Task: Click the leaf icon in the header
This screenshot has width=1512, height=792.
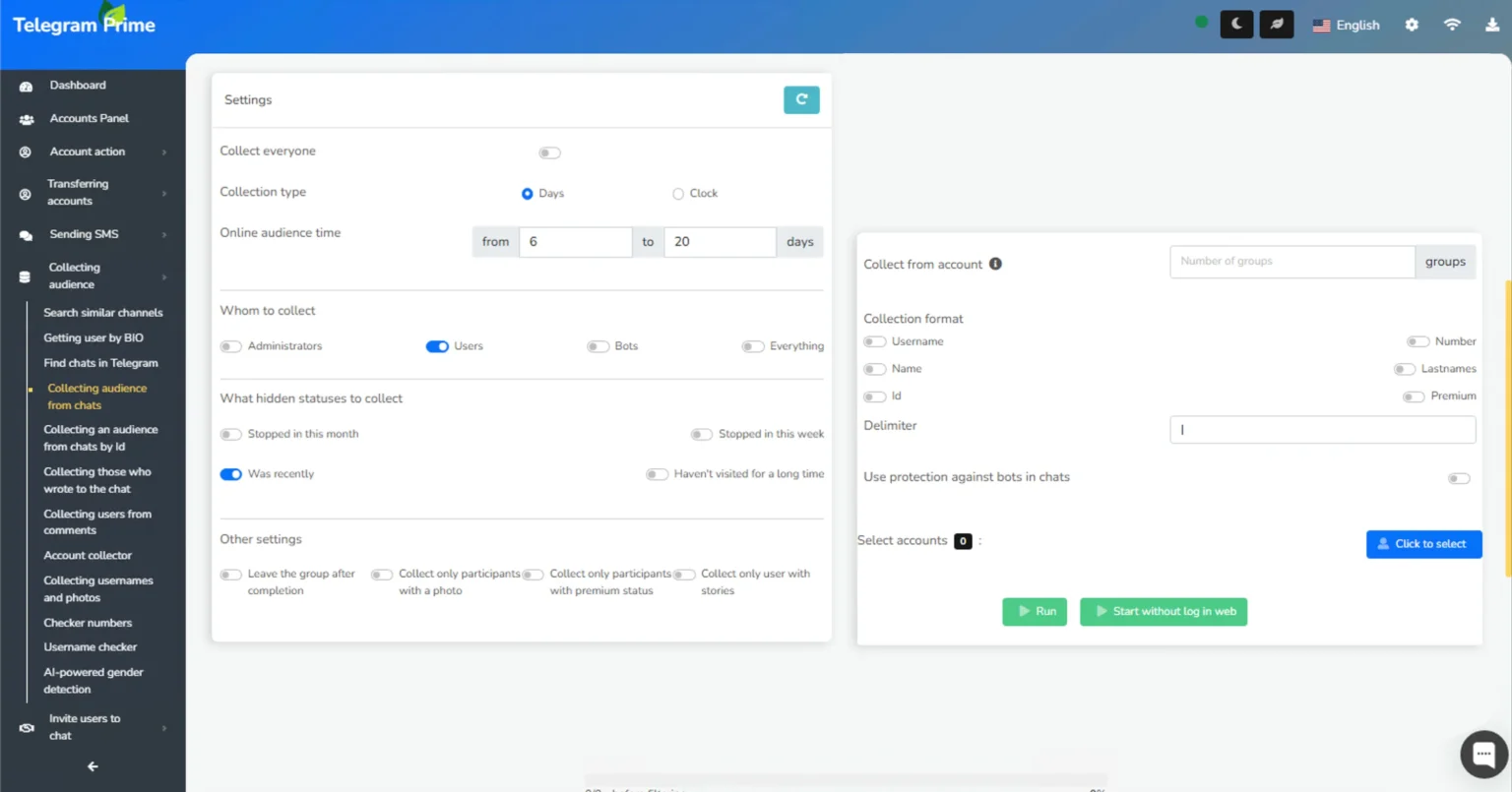Action: point(1276,24)
